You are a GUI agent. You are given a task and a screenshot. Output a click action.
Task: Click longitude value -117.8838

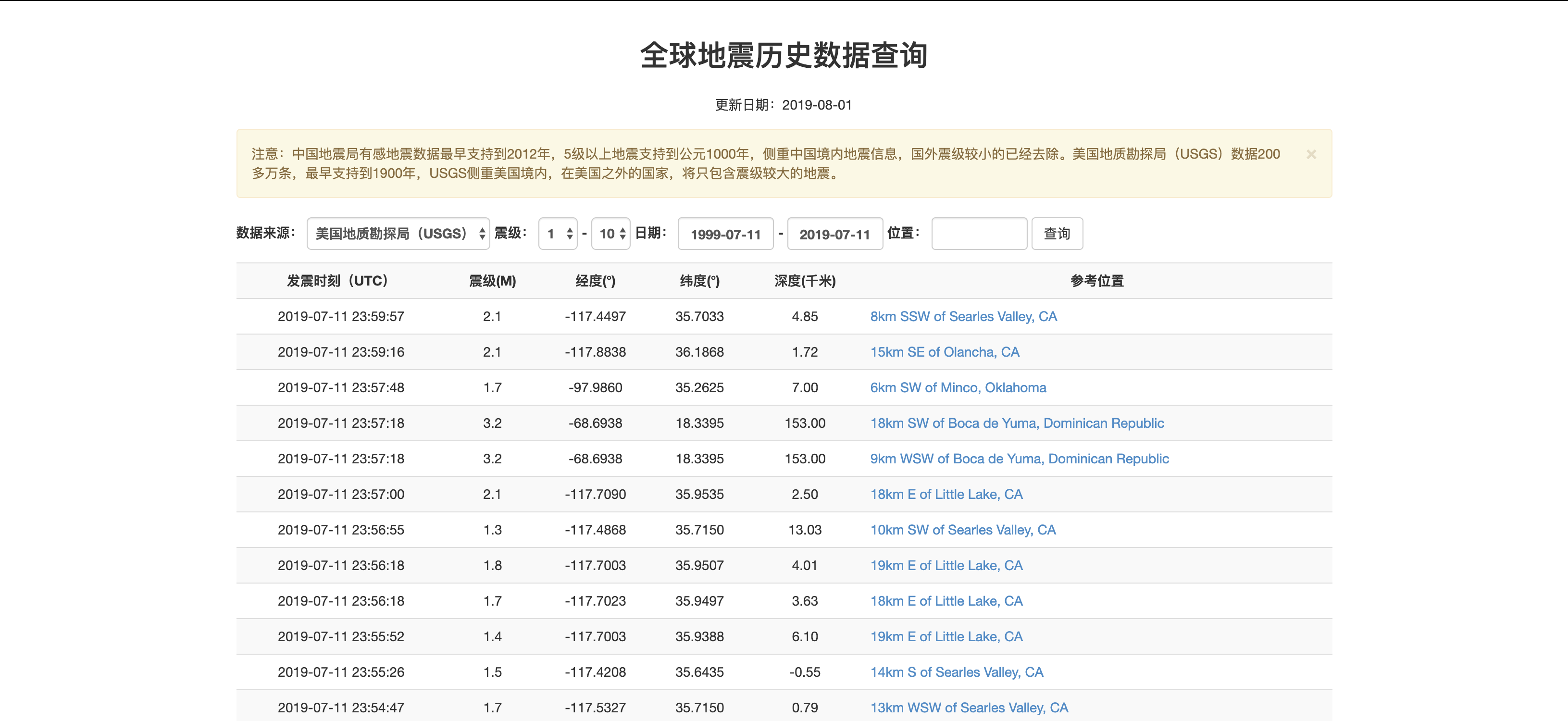pyautogui.click(x=595, y=352)
